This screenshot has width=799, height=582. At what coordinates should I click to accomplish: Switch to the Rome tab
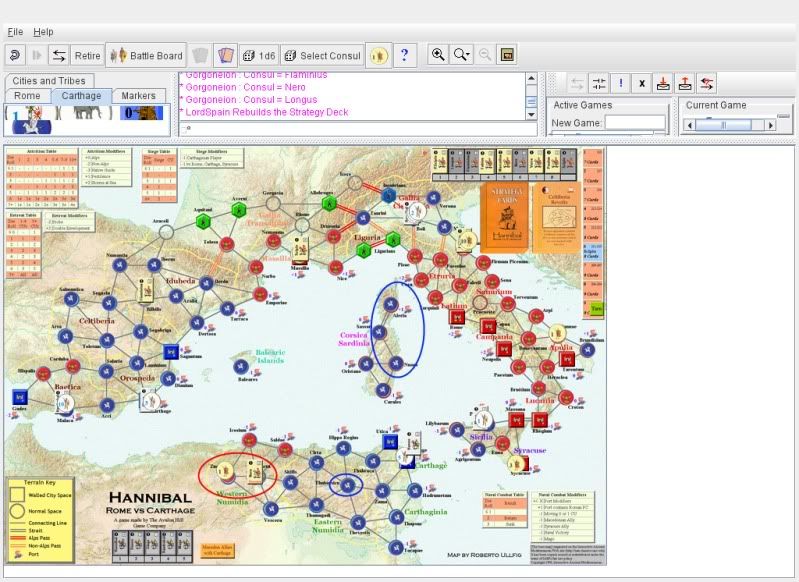click(x=28, y=95)
